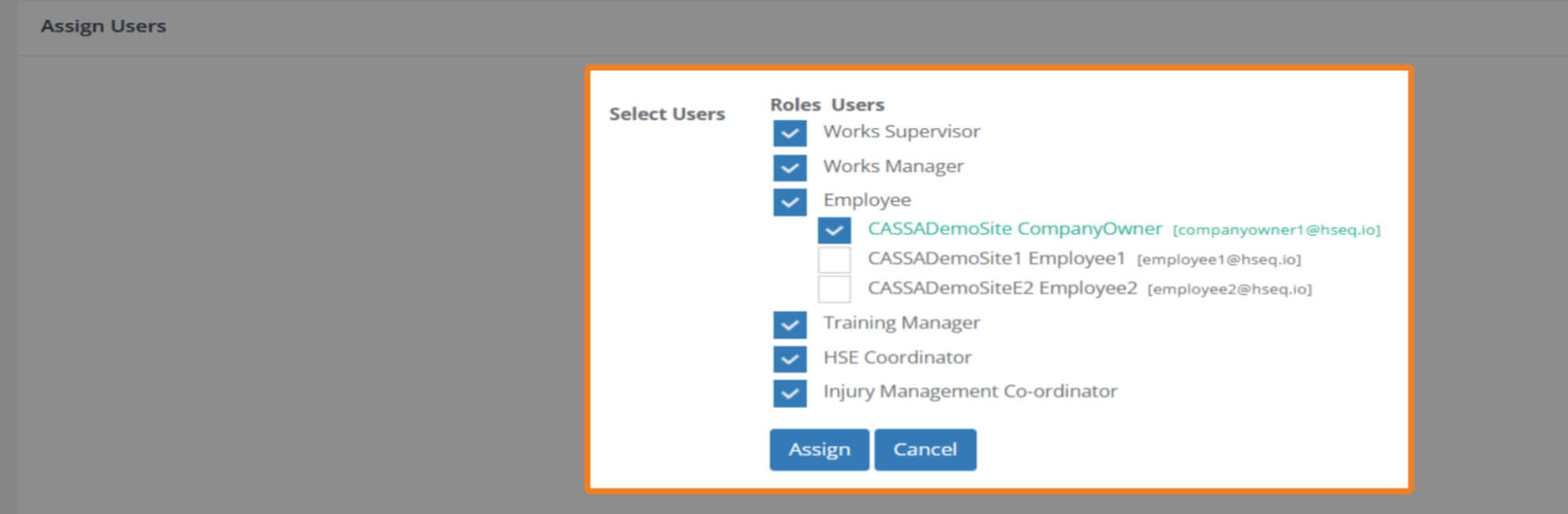1568x514 pixels.
Task: Click the Select Users field label
Action: pos(666,115)
